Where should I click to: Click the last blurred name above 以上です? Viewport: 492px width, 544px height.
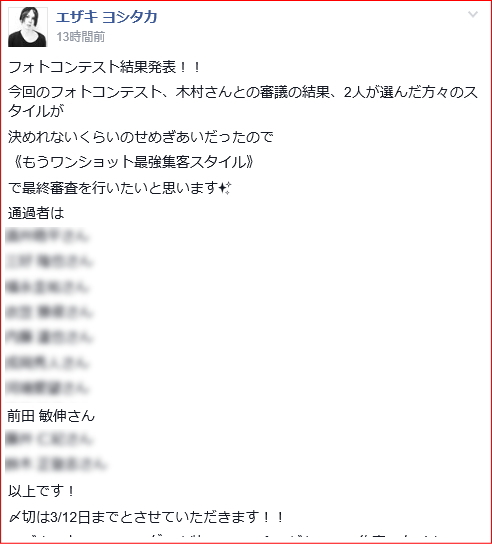(57, 465)
